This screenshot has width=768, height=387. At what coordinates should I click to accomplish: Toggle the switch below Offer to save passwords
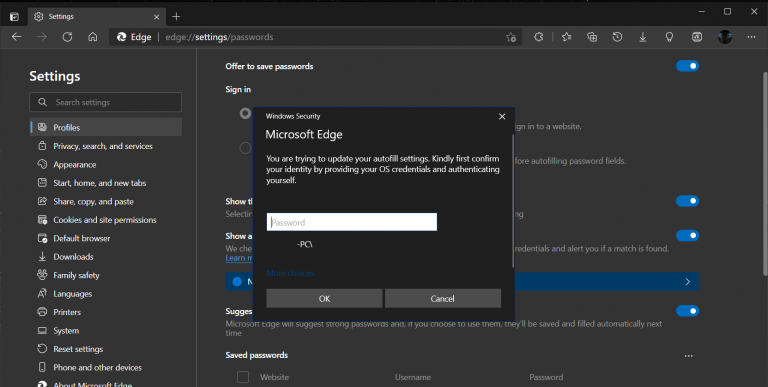pos(687,201)
